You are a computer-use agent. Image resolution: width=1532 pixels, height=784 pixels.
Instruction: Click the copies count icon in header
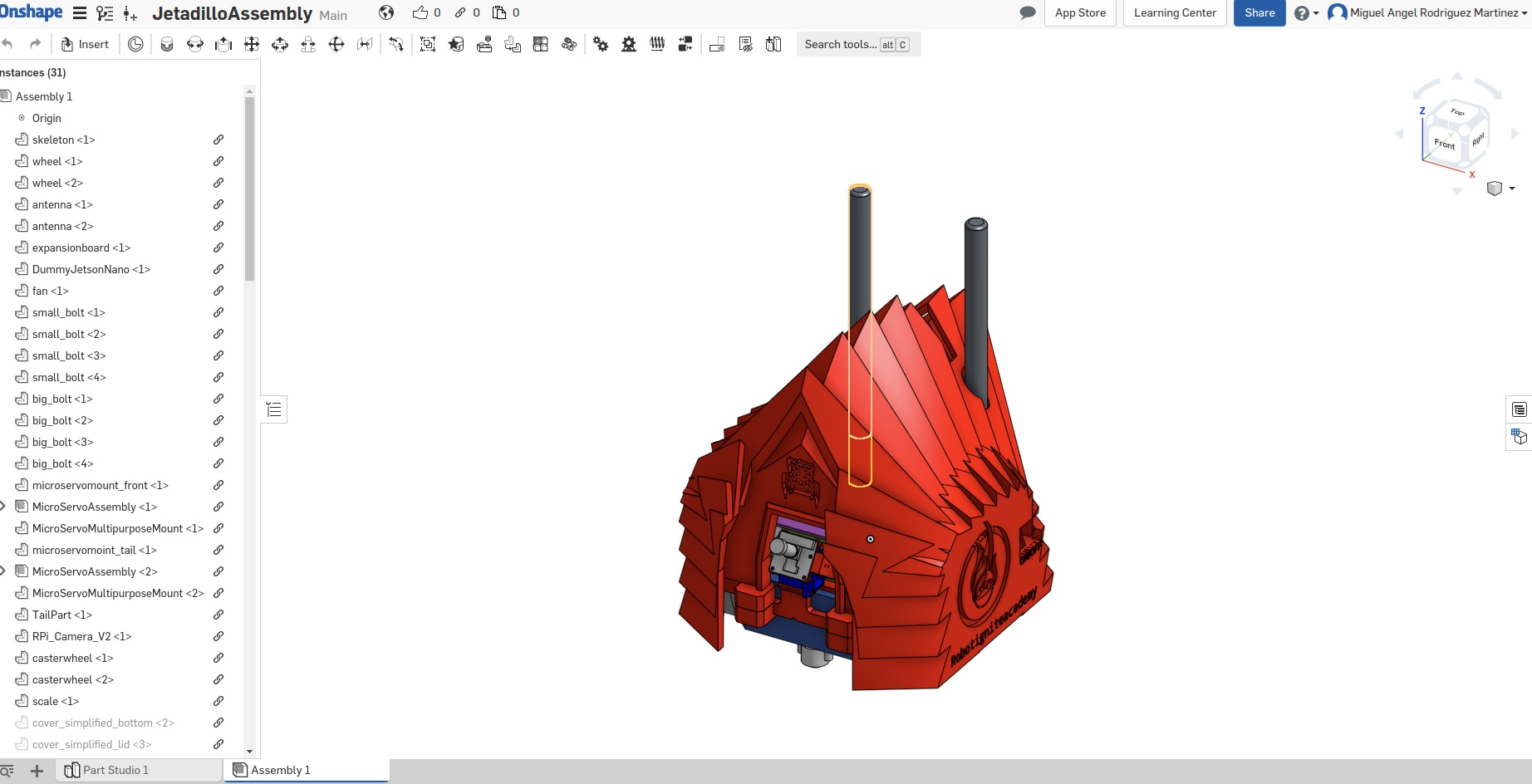pyautogui.click(x=499, y=12)
